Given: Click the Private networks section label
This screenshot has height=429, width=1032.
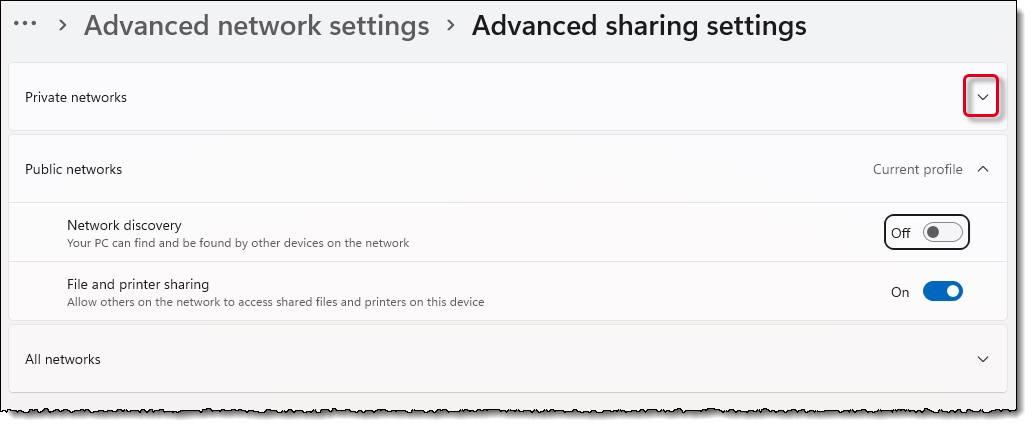Looking at the screenshot, I should [76, 97].
